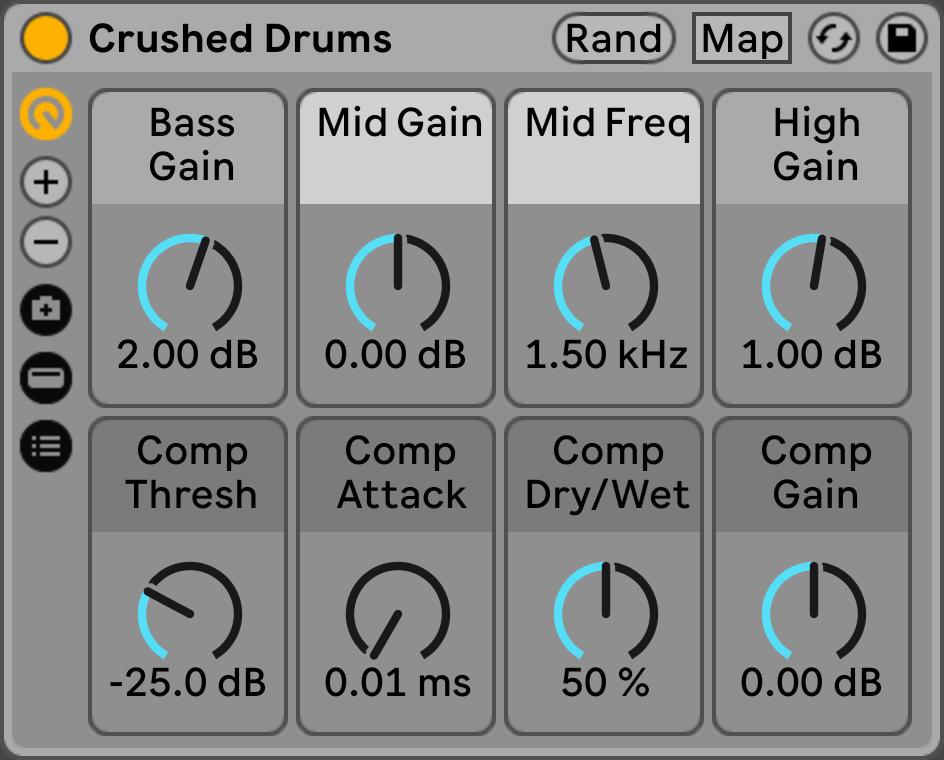The image size is (944, 760).
Task: Click the Comp Attack knob
Action: [x=398, y=612]
